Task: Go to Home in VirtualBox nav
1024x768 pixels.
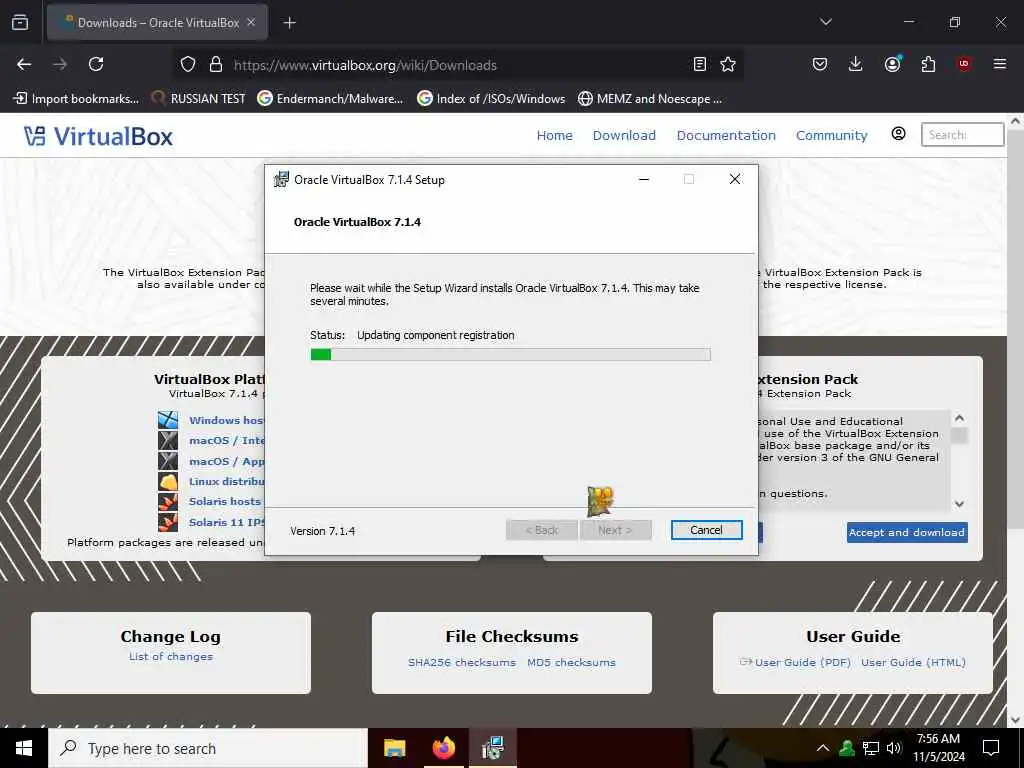Action: point(554,135)
